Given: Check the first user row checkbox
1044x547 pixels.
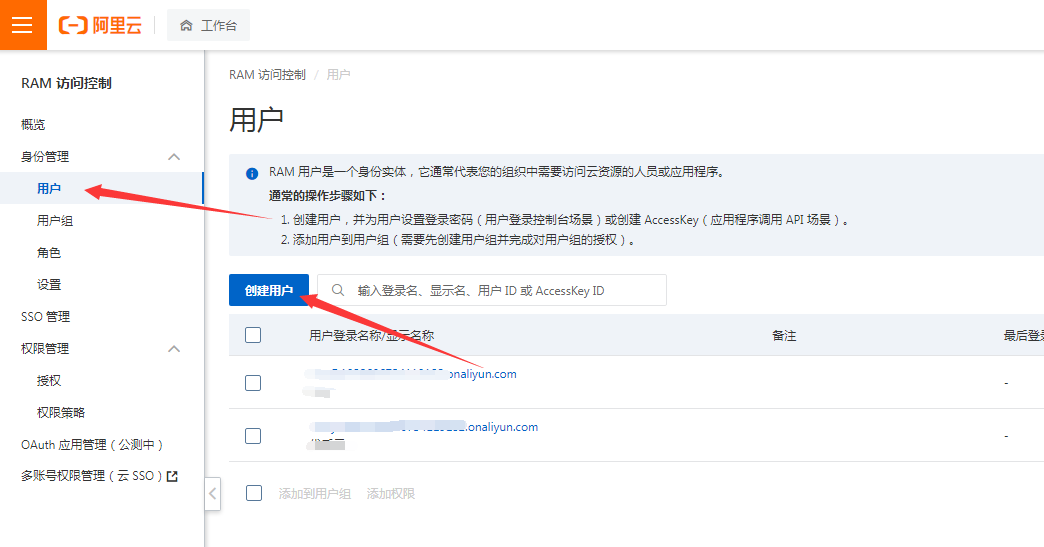Looking at the screenshot, I should click(253, 383).
